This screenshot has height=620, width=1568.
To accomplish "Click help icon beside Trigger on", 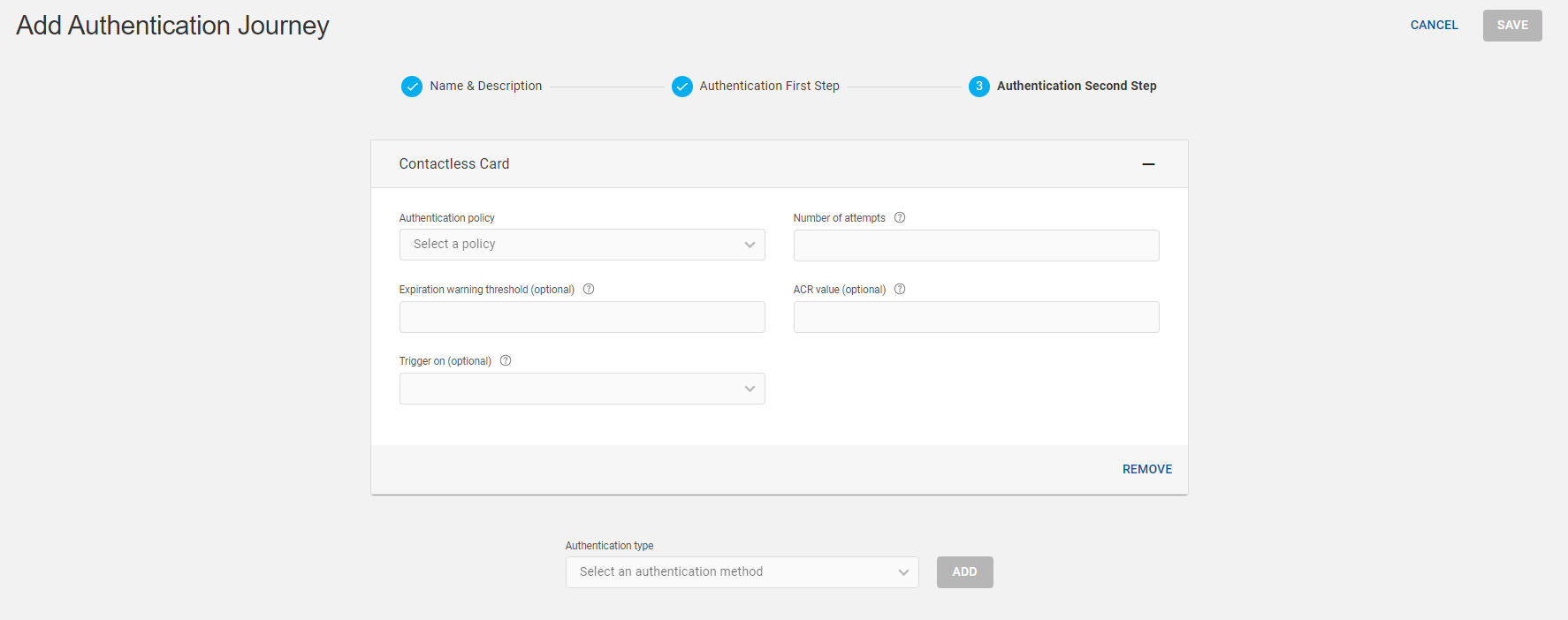I will [x=506, y=360].
